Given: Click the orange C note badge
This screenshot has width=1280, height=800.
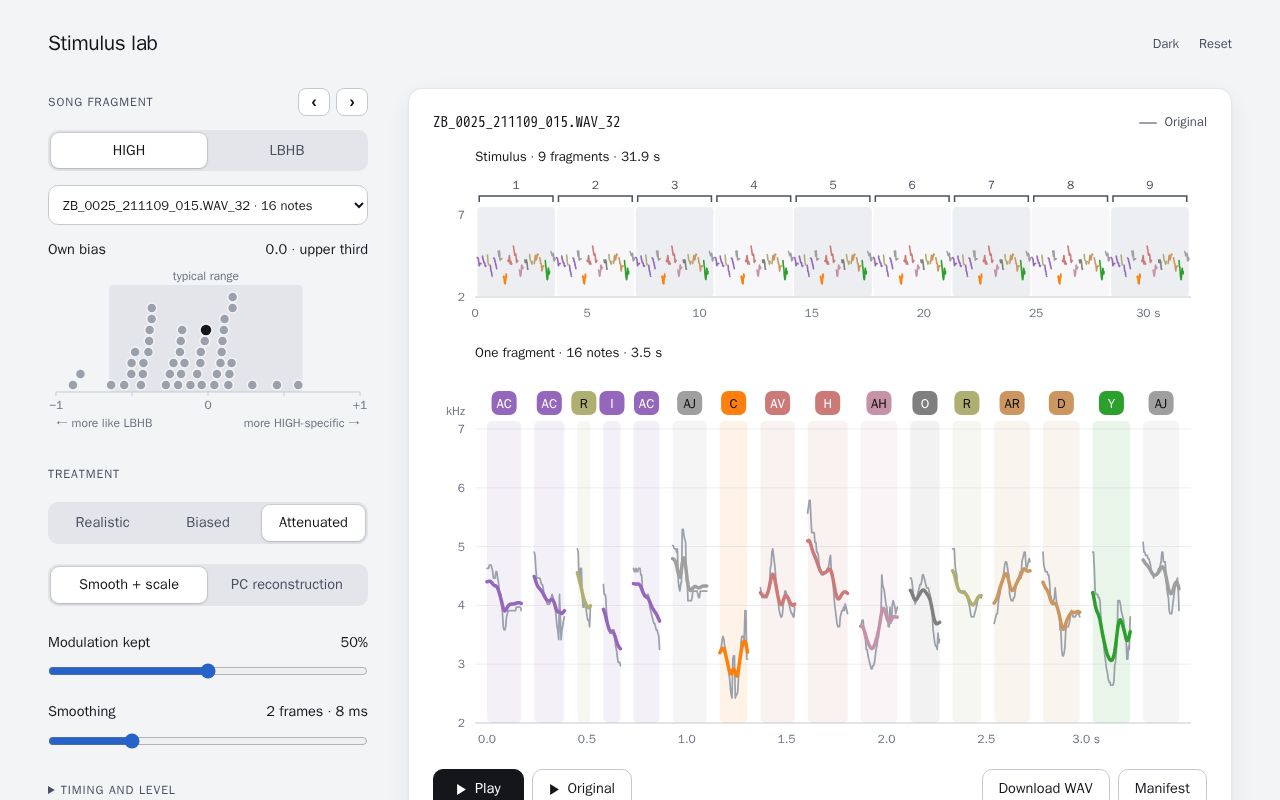Looking at the screenshot, I should 733,403.
